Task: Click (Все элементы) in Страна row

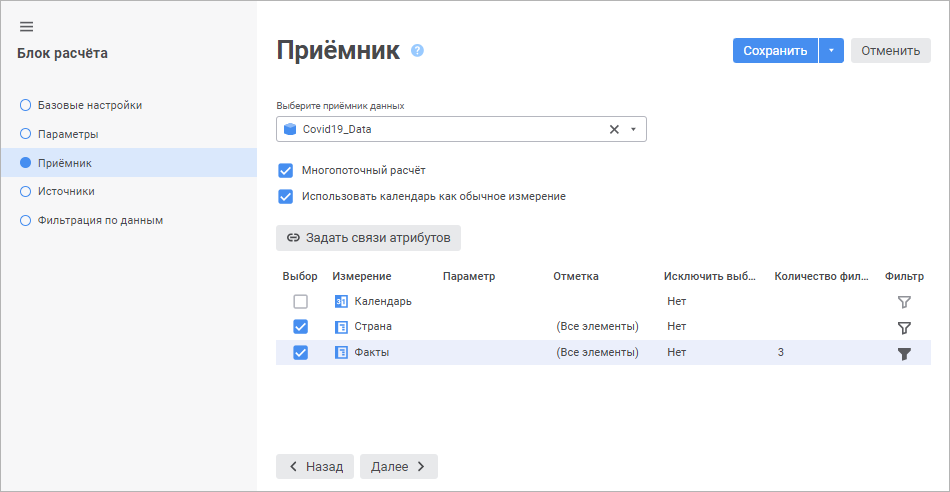Action: pos(597,327)
